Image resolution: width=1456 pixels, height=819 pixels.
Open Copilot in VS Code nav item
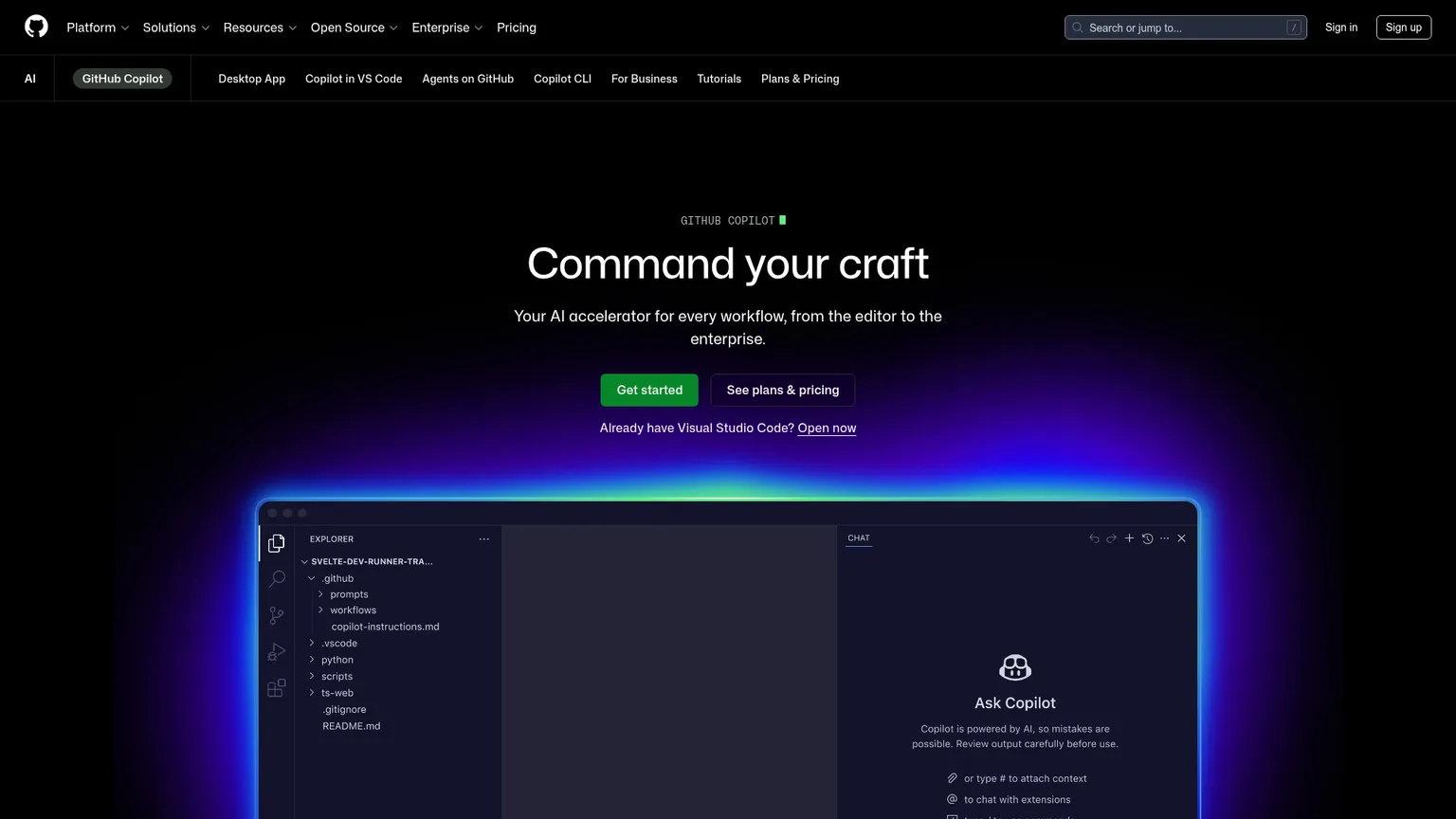(354, 79)
